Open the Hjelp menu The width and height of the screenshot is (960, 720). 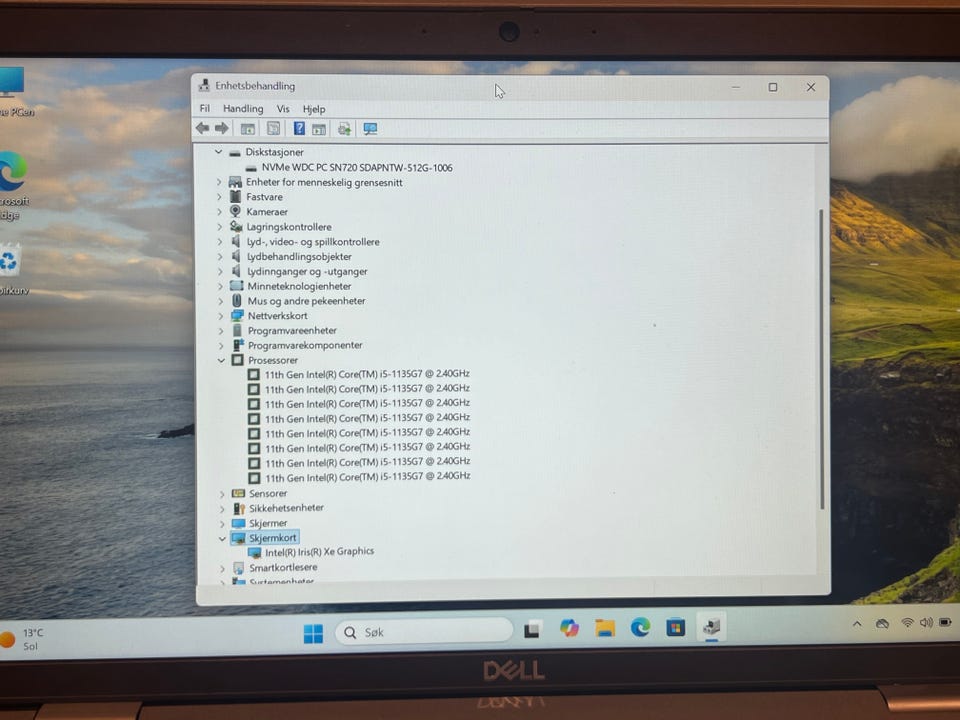[314, 109]
